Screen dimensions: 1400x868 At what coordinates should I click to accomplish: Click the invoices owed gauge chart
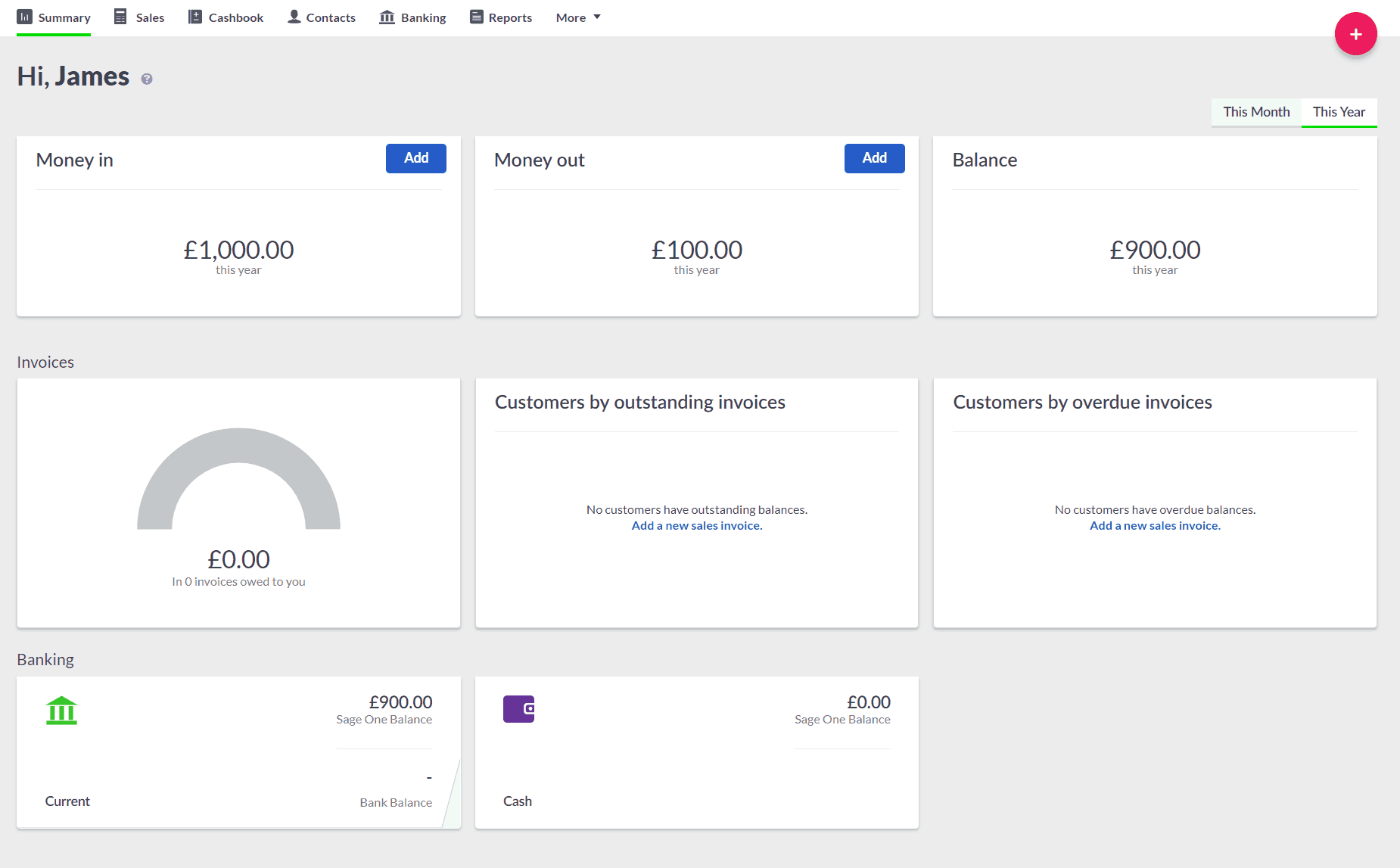tap(238, 478)
